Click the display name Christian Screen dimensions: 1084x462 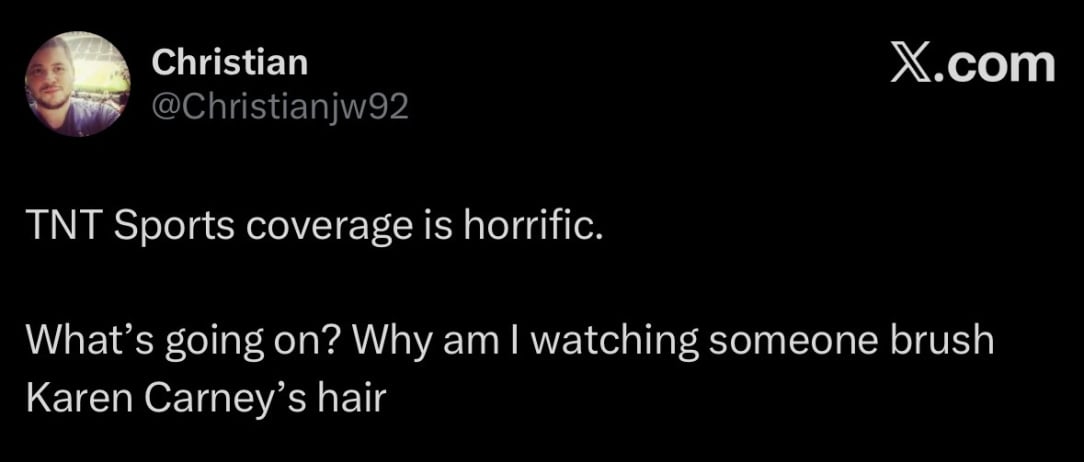[230, 63]
